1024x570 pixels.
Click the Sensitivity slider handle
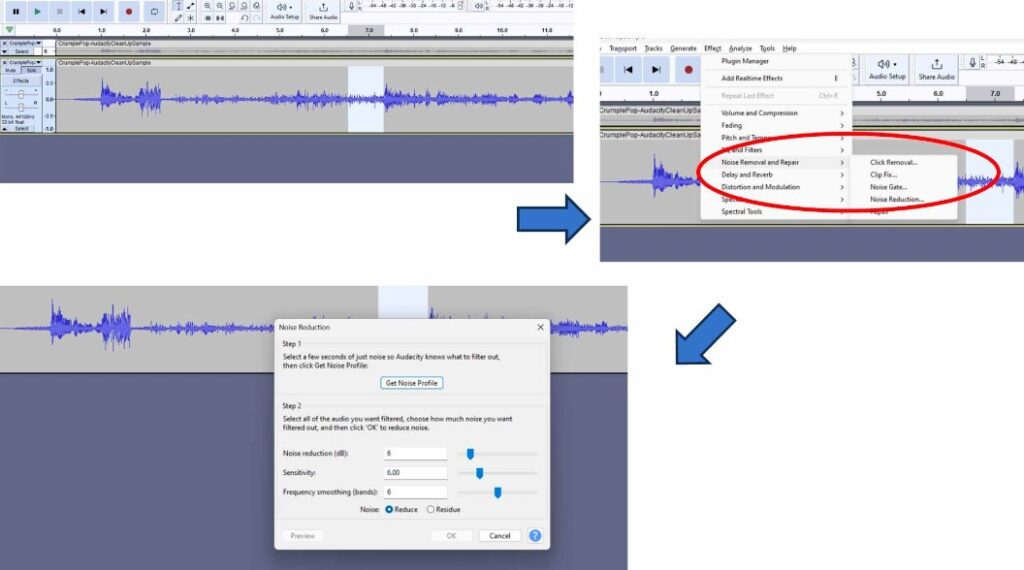tap(479, 473)
